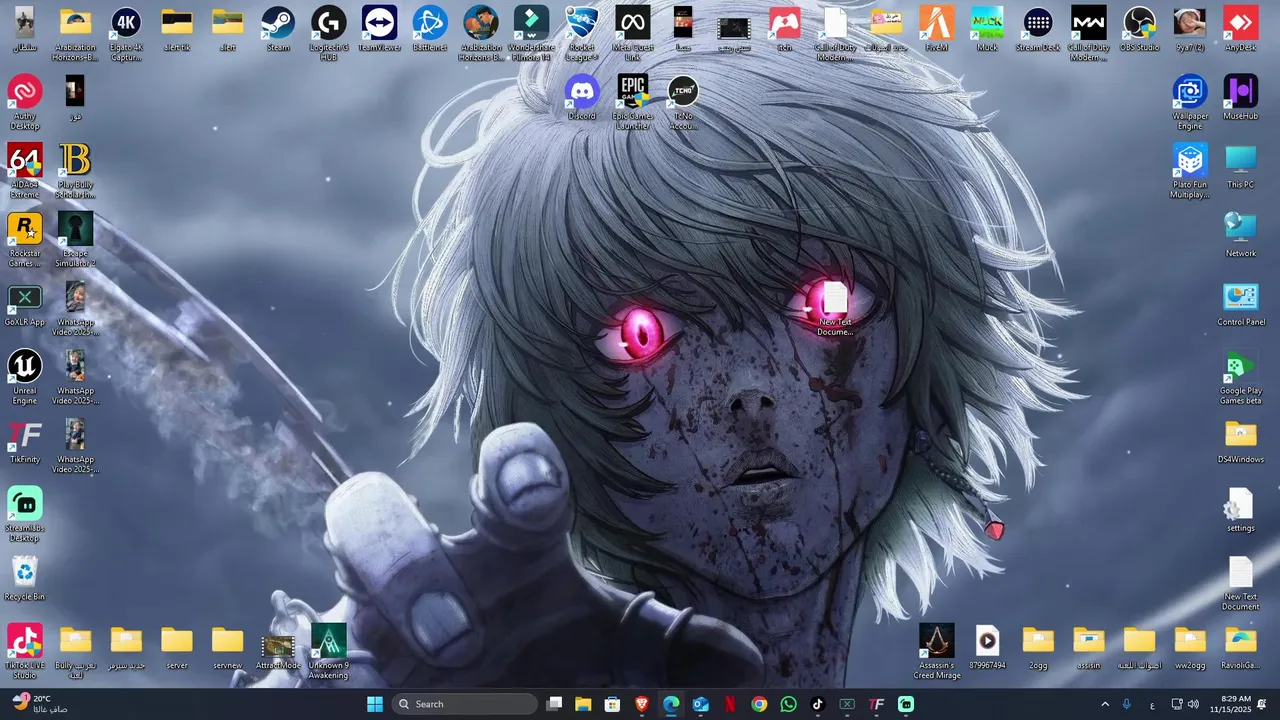Launch Rocket League from desktop
The height and width of the screenshot is (720, 1280).
click(582, 34)
